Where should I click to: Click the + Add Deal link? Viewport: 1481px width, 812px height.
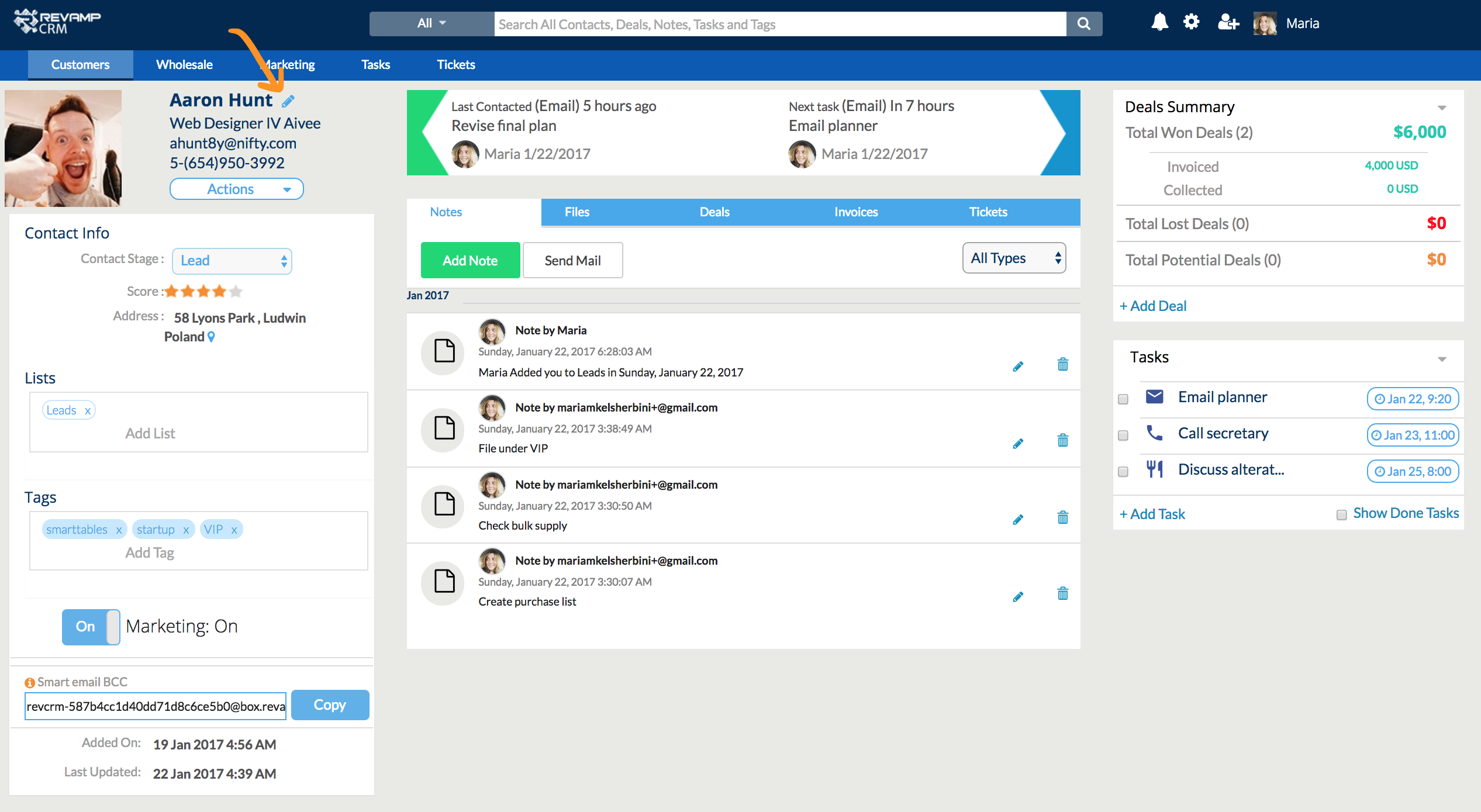coord(1152,306)
